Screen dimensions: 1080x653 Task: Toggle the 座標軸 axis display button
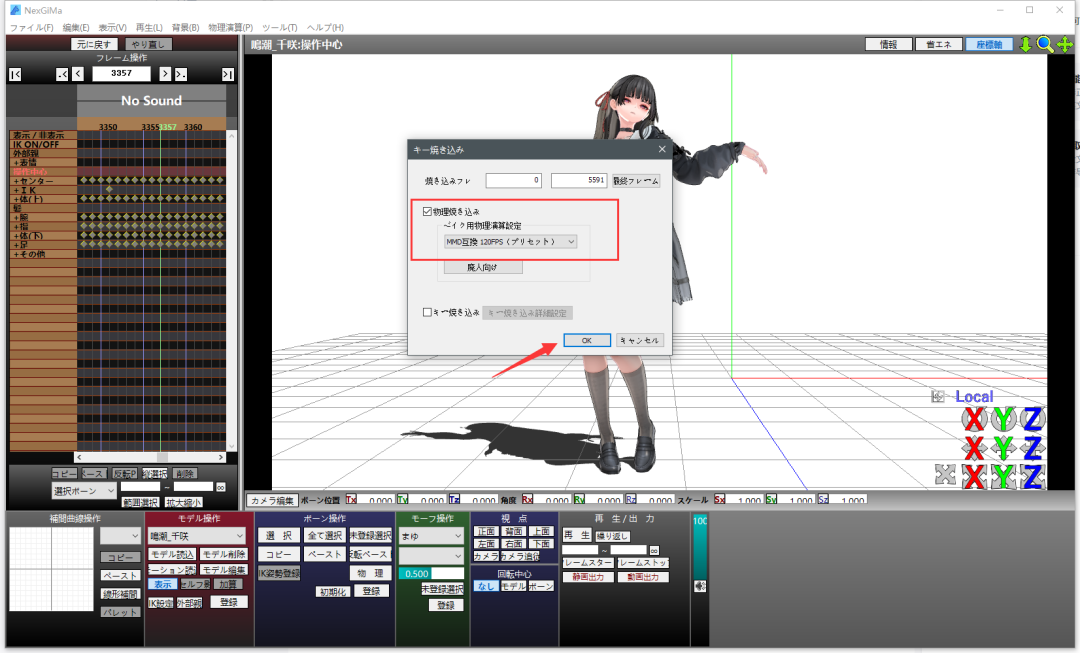click(989, 45)
